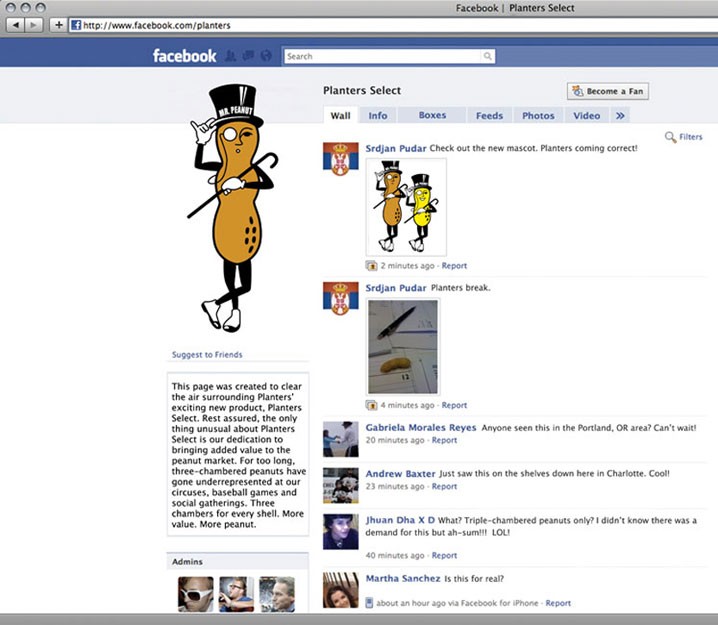This screenshot has height=625, width=718.
Task: Click the Facebook favicon in the address bar
Action: click(76, 25)
